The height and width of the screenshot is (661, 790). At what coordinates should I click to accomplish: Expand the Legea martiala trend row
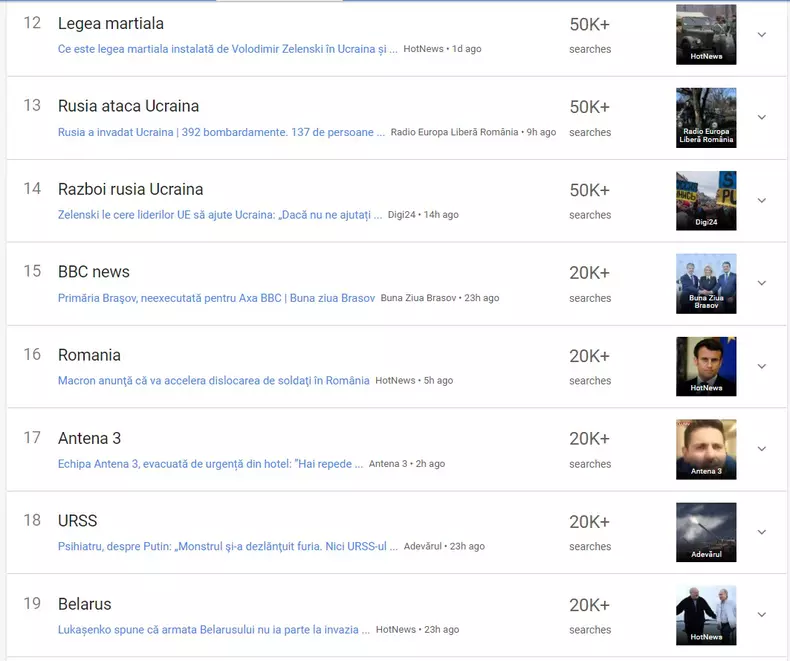pyautogui.click(x=762, y=35)
